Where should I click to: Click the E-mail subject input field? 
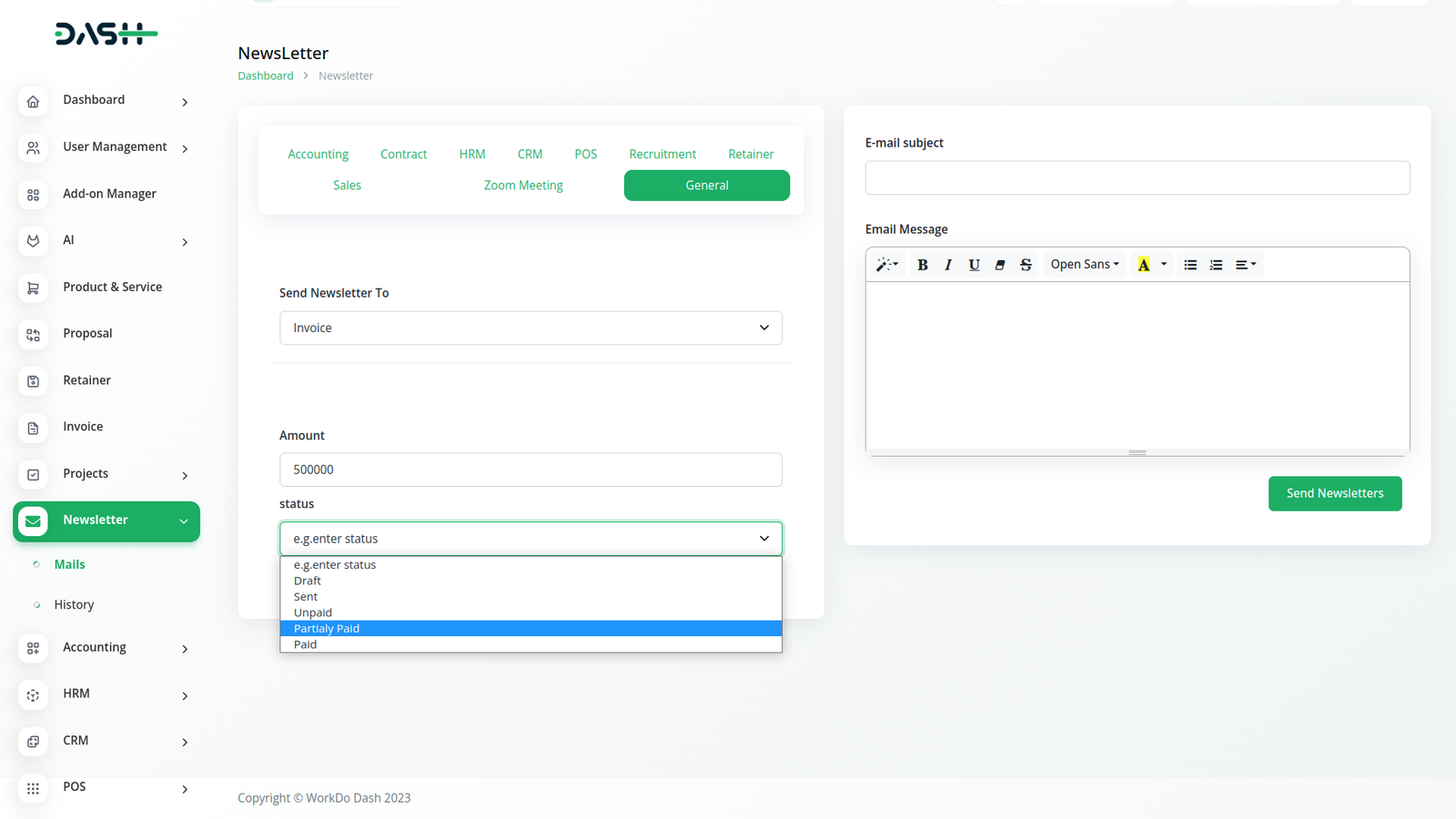click(1137, 178)
